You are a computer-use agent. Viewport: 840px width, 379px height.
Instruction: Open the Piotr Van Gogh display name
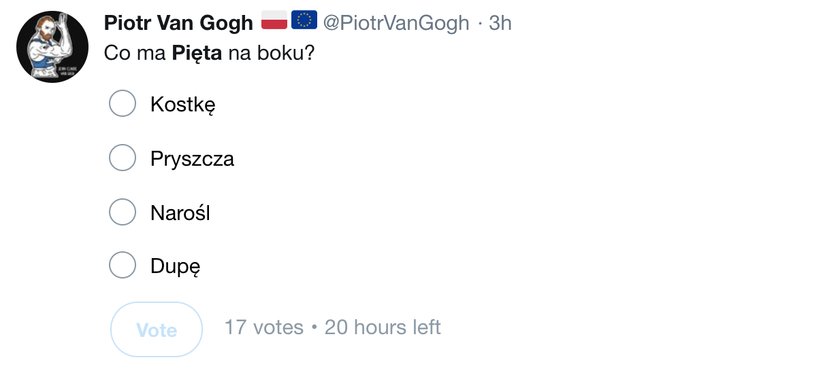pyautogui.click(x=178, y=23)
